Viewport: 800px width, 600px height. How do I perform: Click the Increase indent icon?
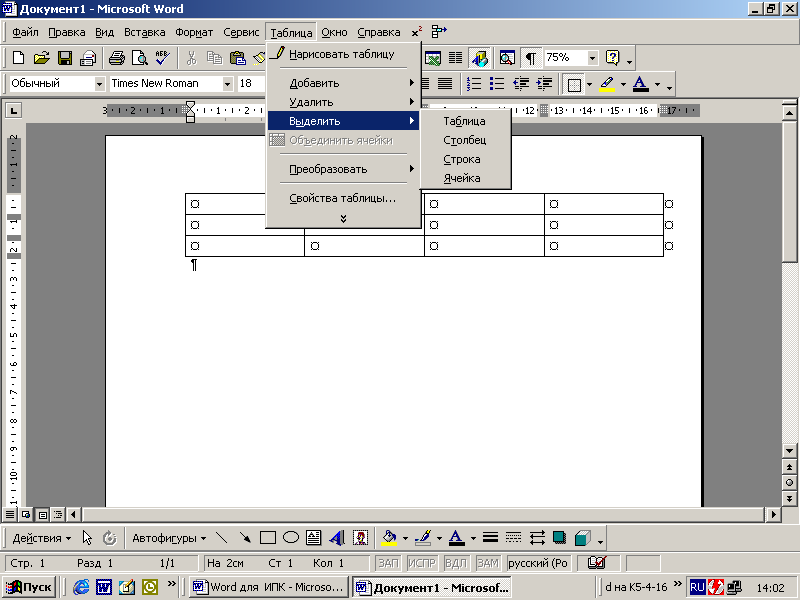point(544,84)
